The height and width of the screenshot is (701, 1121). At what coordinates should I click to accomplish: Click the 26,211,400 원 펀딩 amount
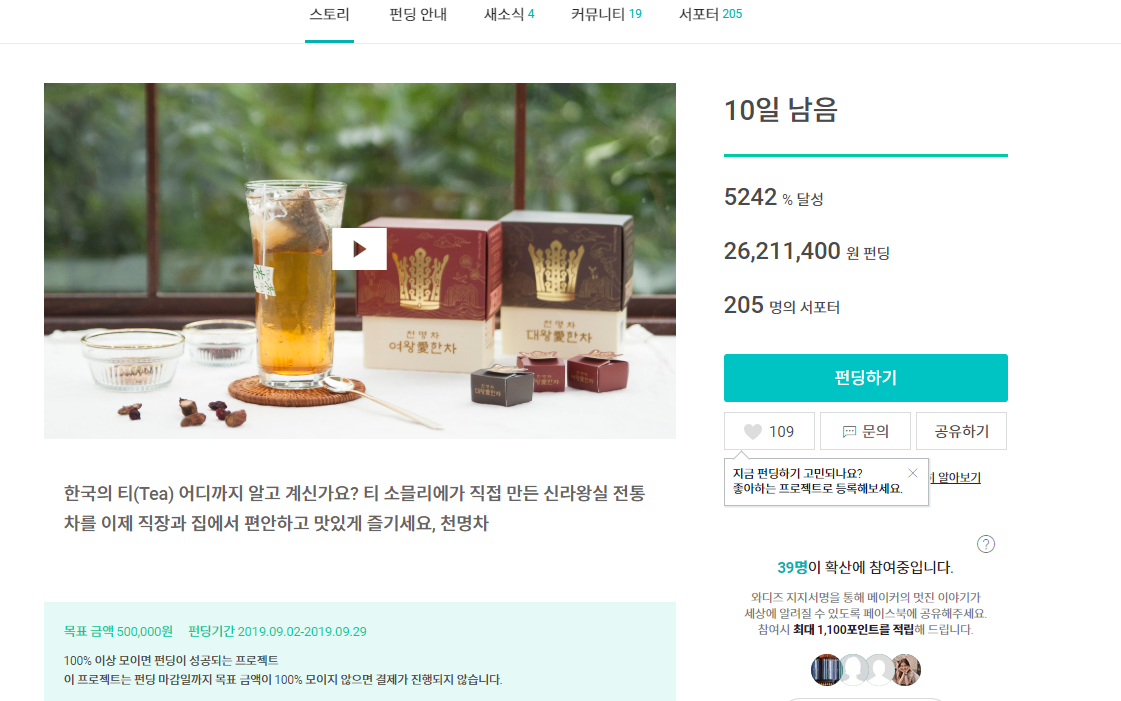[806, 252]
